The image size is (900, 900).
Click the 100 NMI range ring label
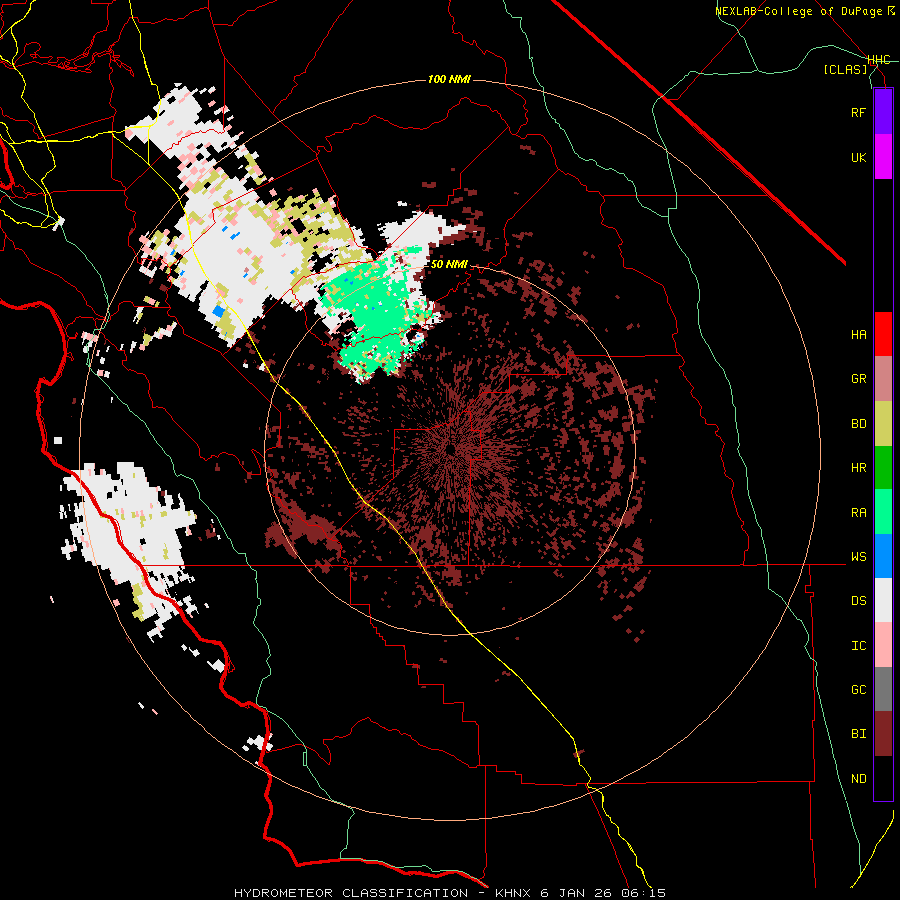[449, 79]
